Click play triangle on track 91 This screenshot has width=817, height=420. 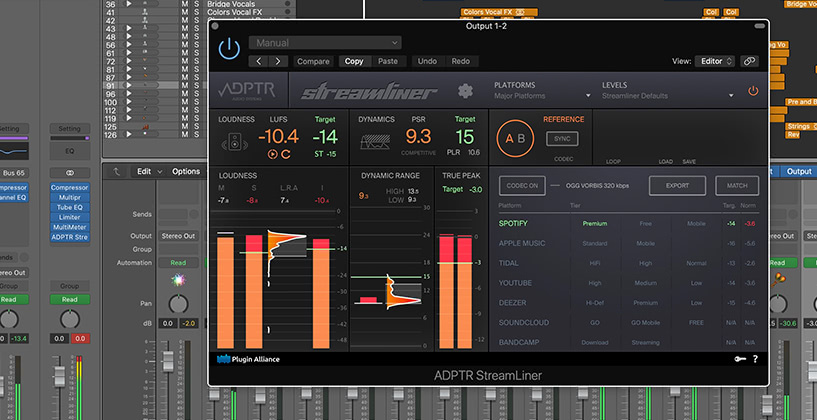(128, 85)
